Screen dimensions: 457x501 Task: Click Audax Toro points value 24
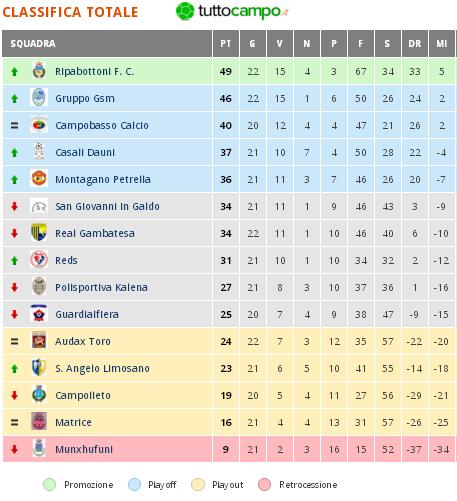point(226,341)
